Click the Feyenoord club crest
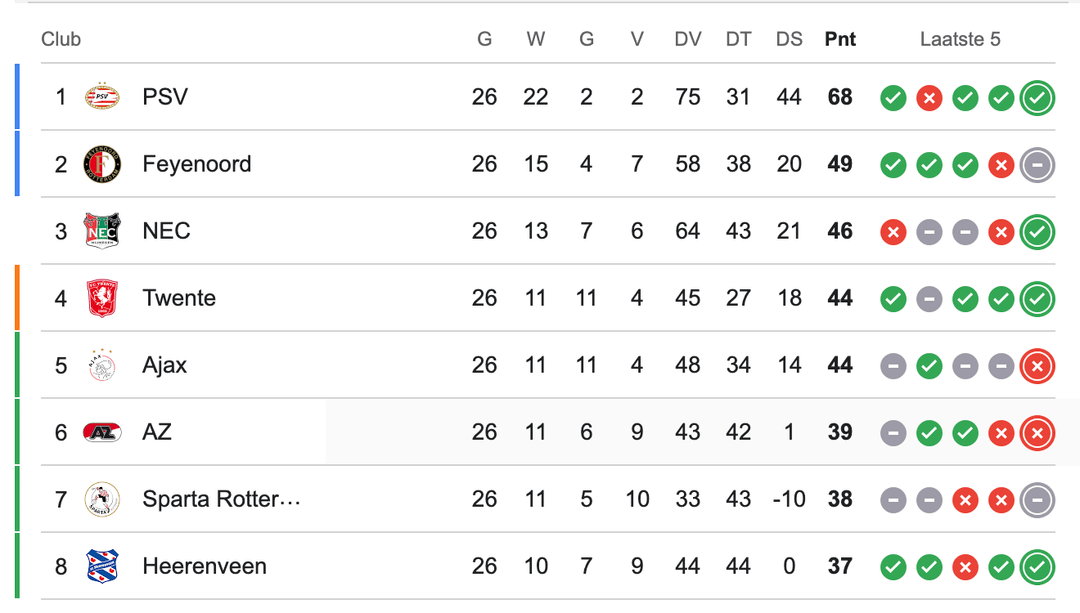Screen dimensions: 1080x613 click(x=102, y=164)
